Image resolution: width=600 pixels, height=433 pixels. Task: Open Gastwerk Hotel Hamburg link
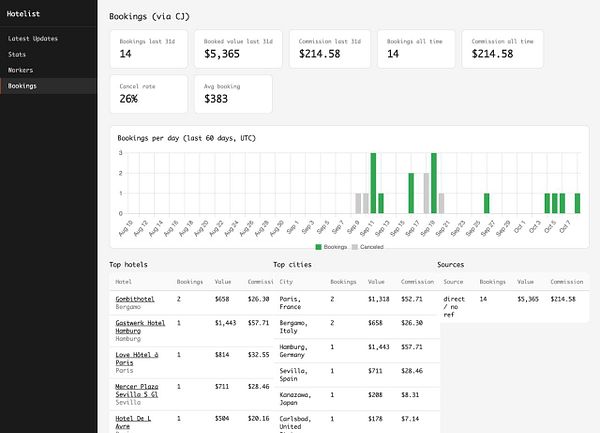point(140,327)
